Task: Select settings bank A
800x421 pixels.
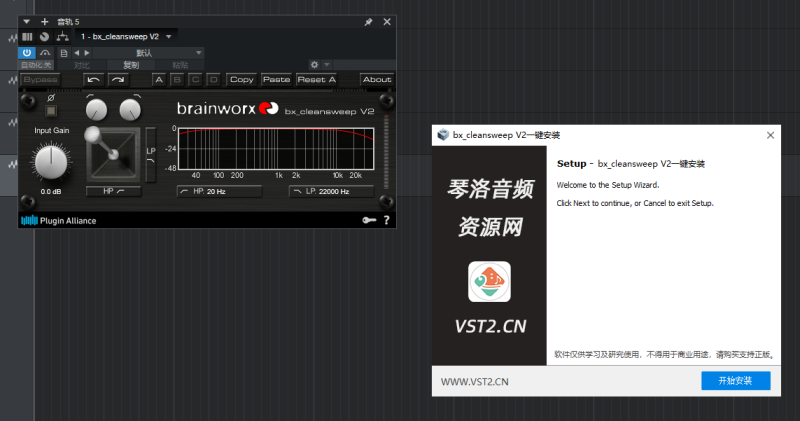Action: pyautogui.click(x=159, y=80)
